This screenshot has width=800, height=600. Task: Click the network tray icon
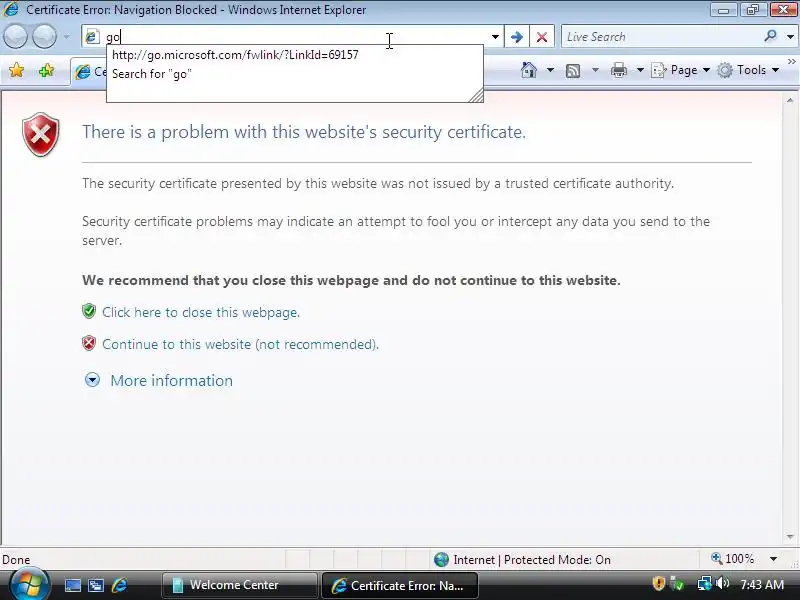pos(705,583)
